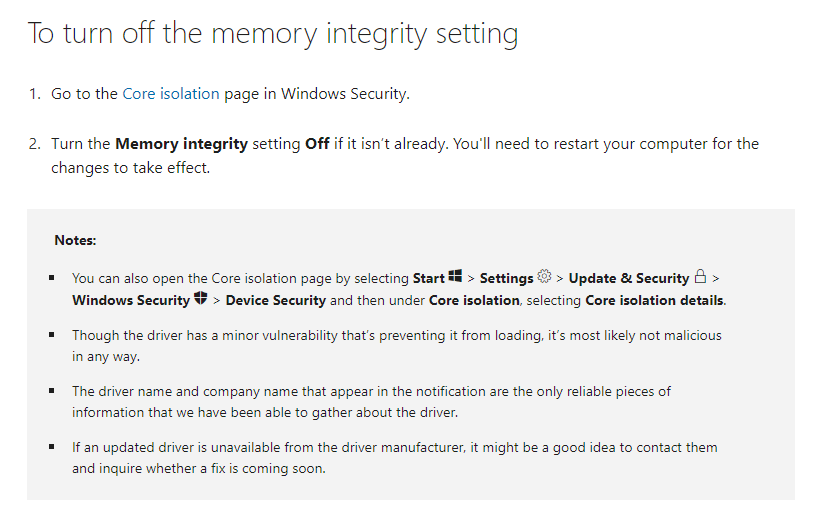The height and width of the screenshot is (521, 819).
Task: Click the Notes: label
Action: [x=75, y=241]
